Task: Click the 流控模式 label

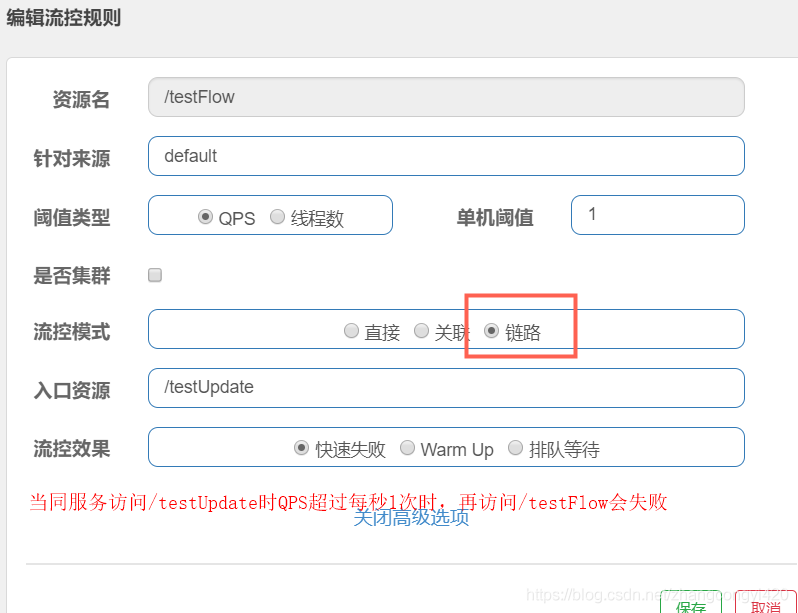Action: [72, 331]
